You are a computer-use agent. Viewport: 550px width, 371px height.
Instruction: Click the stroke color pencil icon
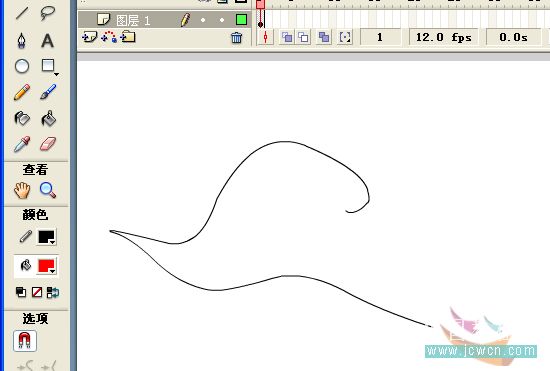tap(26, 237)
